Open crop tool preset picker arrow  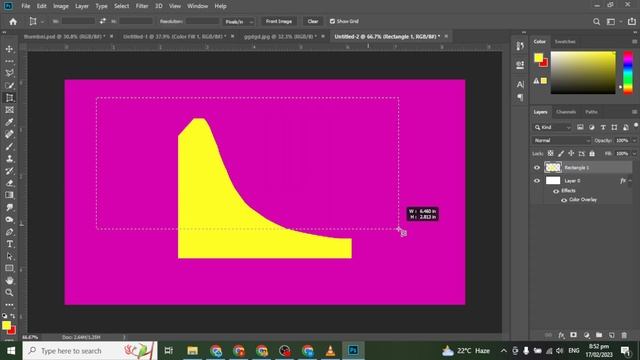pos(42,22)
